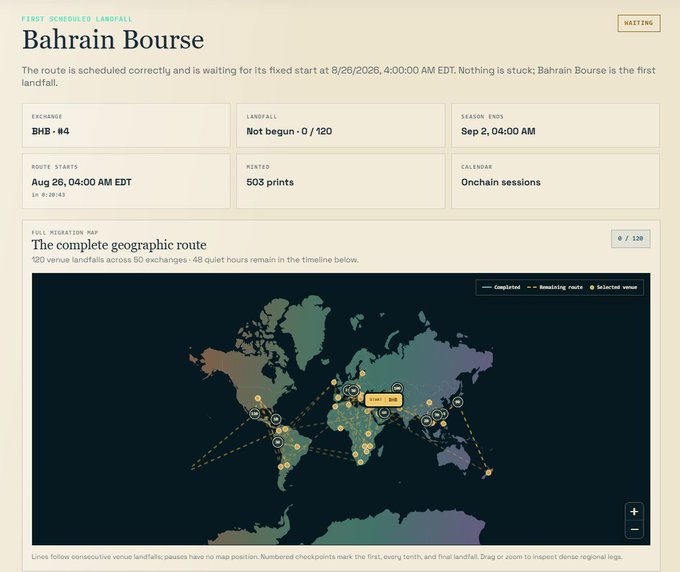The image size is (680, 572).
Task: Click the venue dot on New Zealand
Action: 488,472
